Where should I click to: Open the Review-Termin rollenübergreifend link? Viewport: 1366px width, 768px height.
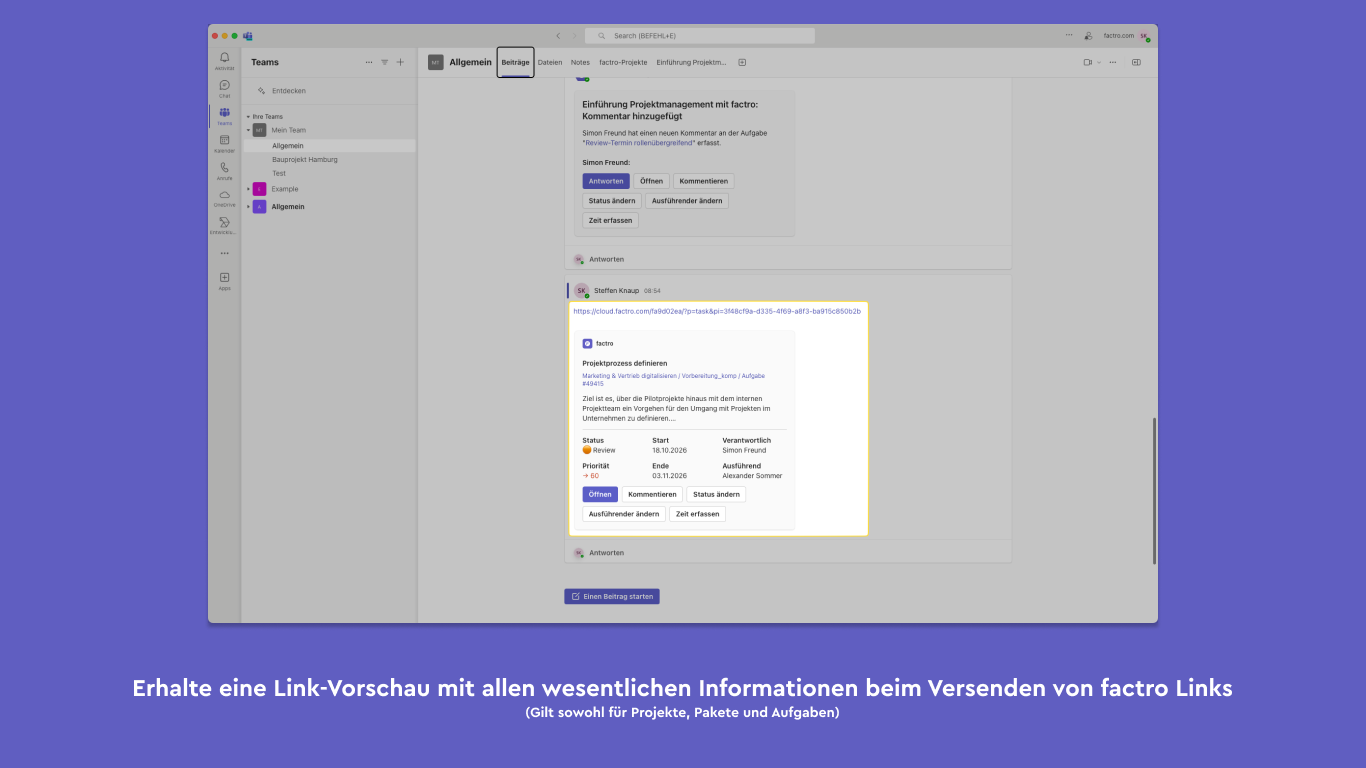coord(638,143)
